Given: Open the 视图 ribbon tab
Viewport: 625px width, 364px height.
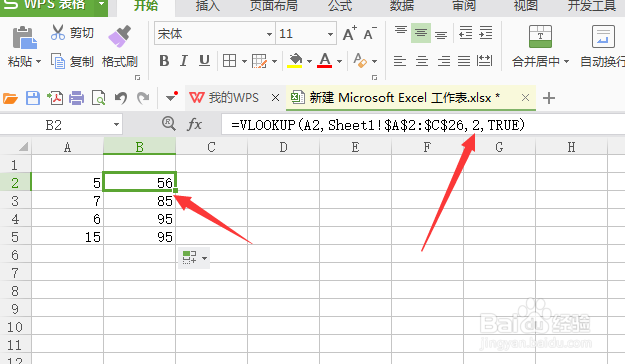Looking at the screenshot, I should click(525, 6).
